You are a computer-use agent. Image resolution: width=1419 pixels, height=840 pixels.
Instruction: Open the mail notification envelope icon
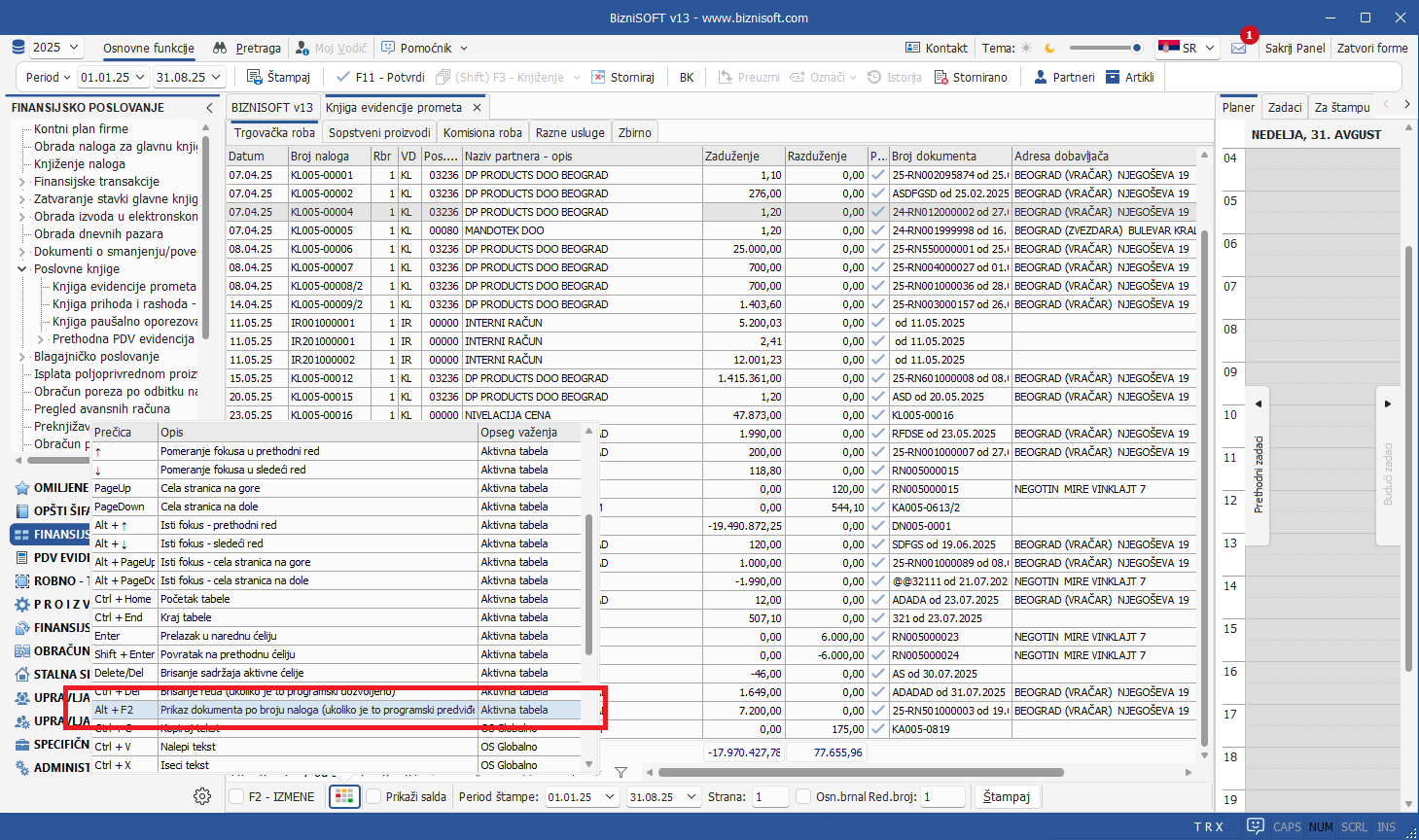[1238, 48]
